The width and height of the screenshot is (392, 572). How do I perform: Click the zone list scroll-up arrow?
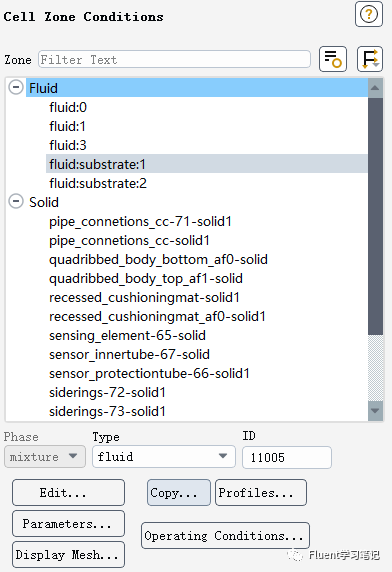pos(375,88)
